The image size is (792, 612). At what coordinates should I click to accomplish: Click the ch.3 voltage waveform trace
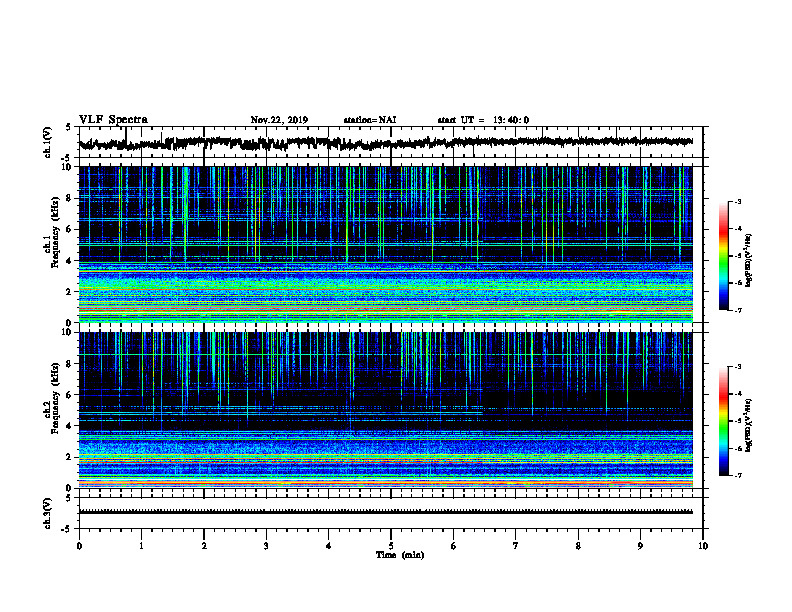[x=385, y=512]
